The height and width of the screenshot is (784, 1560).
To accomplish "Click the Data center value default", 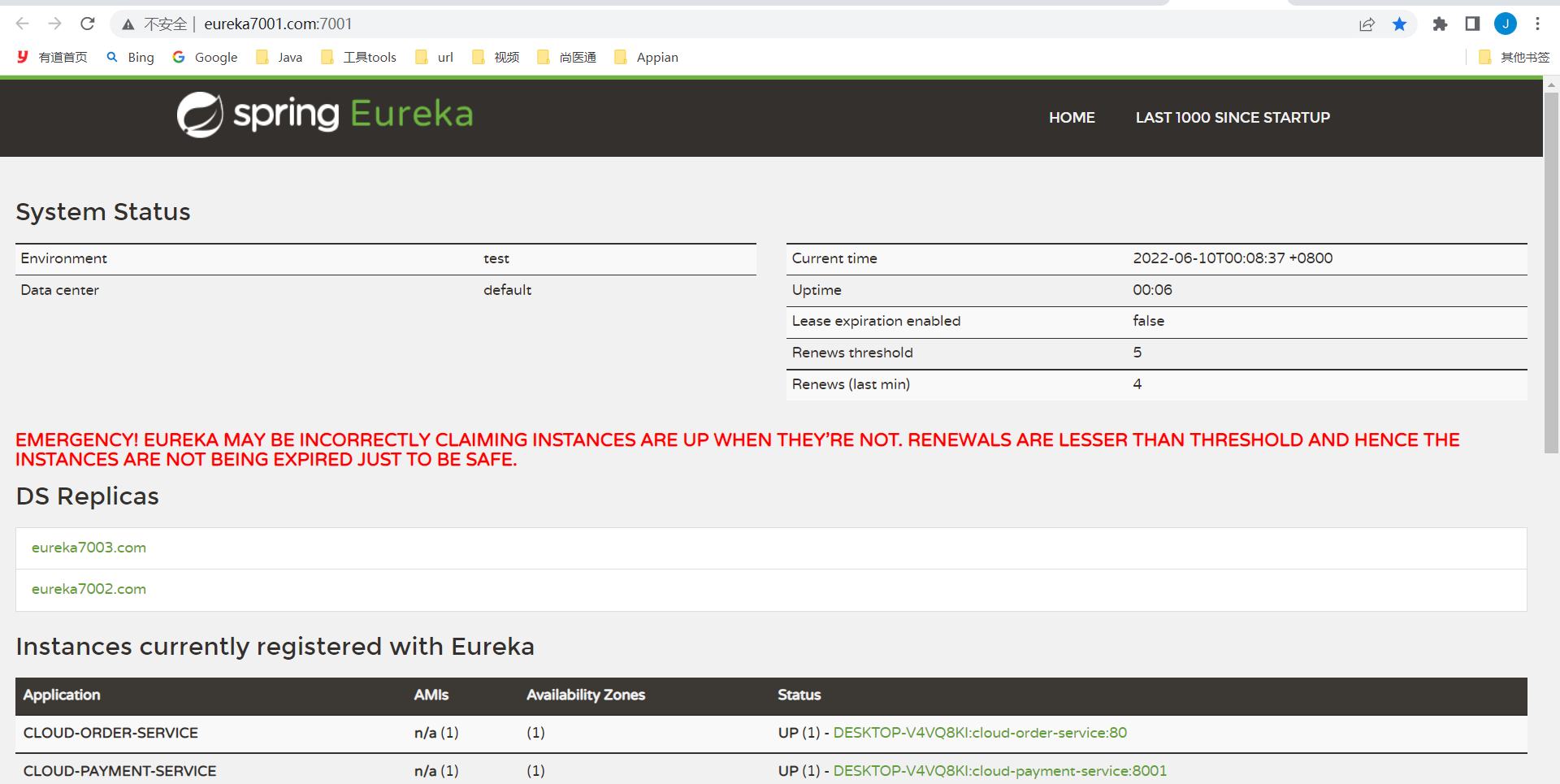I will pos(507,290).
